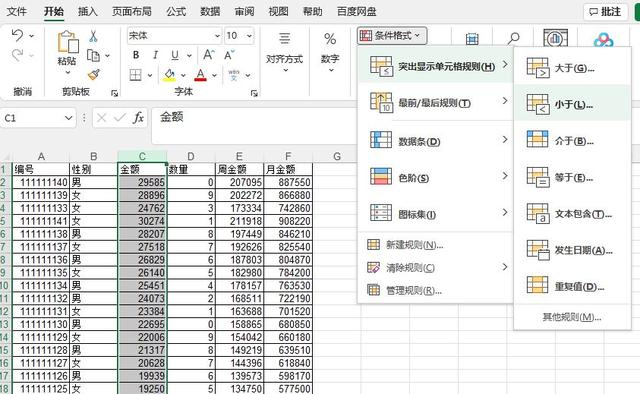Open the 数字 number format group
The image size is (640, 394).
pyautogui.click(x=330, y=52)
